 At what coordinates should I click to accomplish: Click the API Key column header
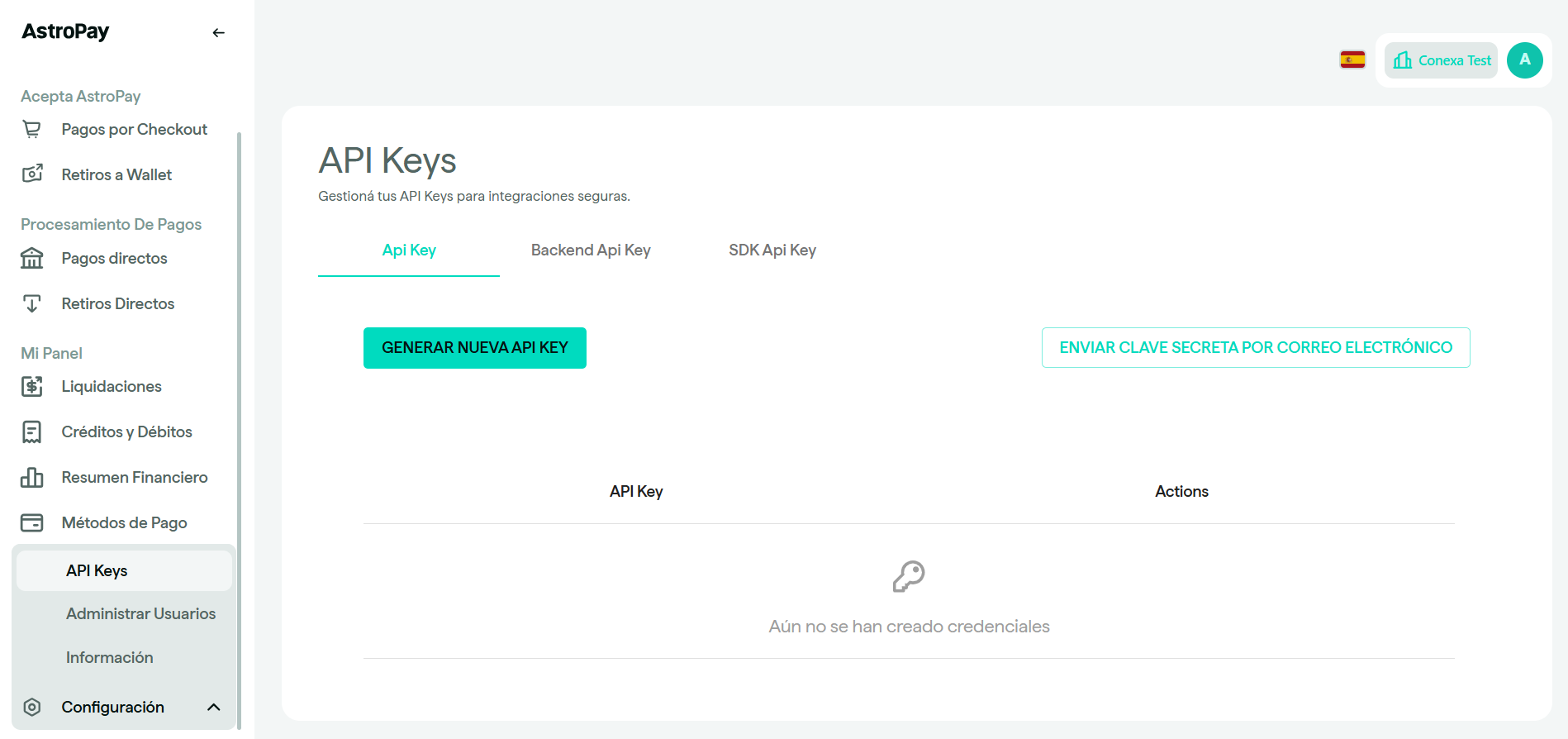636,492
